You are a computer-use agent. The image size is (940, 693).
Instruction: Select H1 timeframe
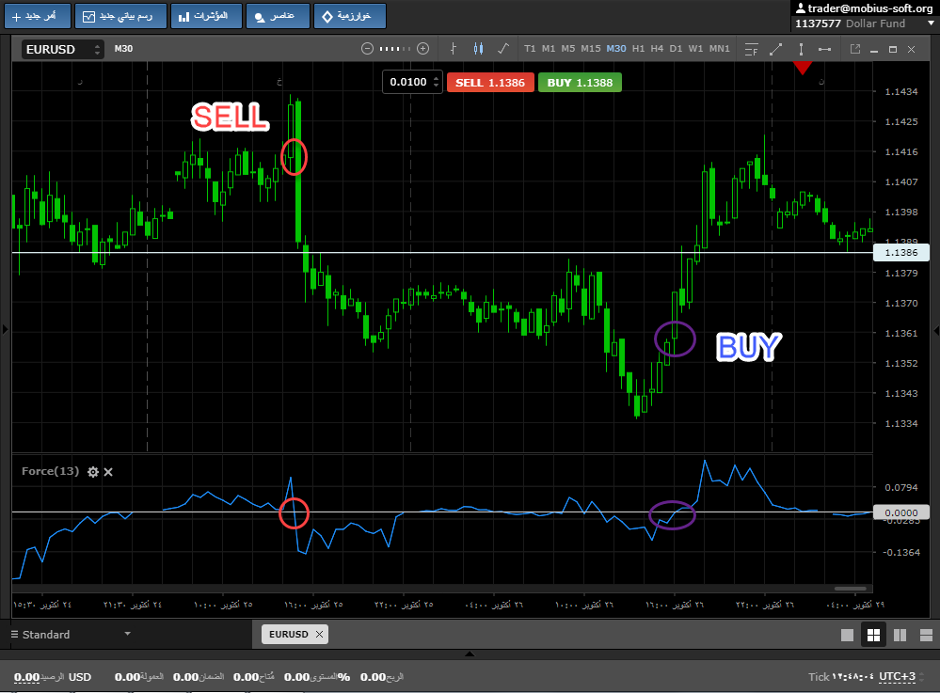[638, 49]
